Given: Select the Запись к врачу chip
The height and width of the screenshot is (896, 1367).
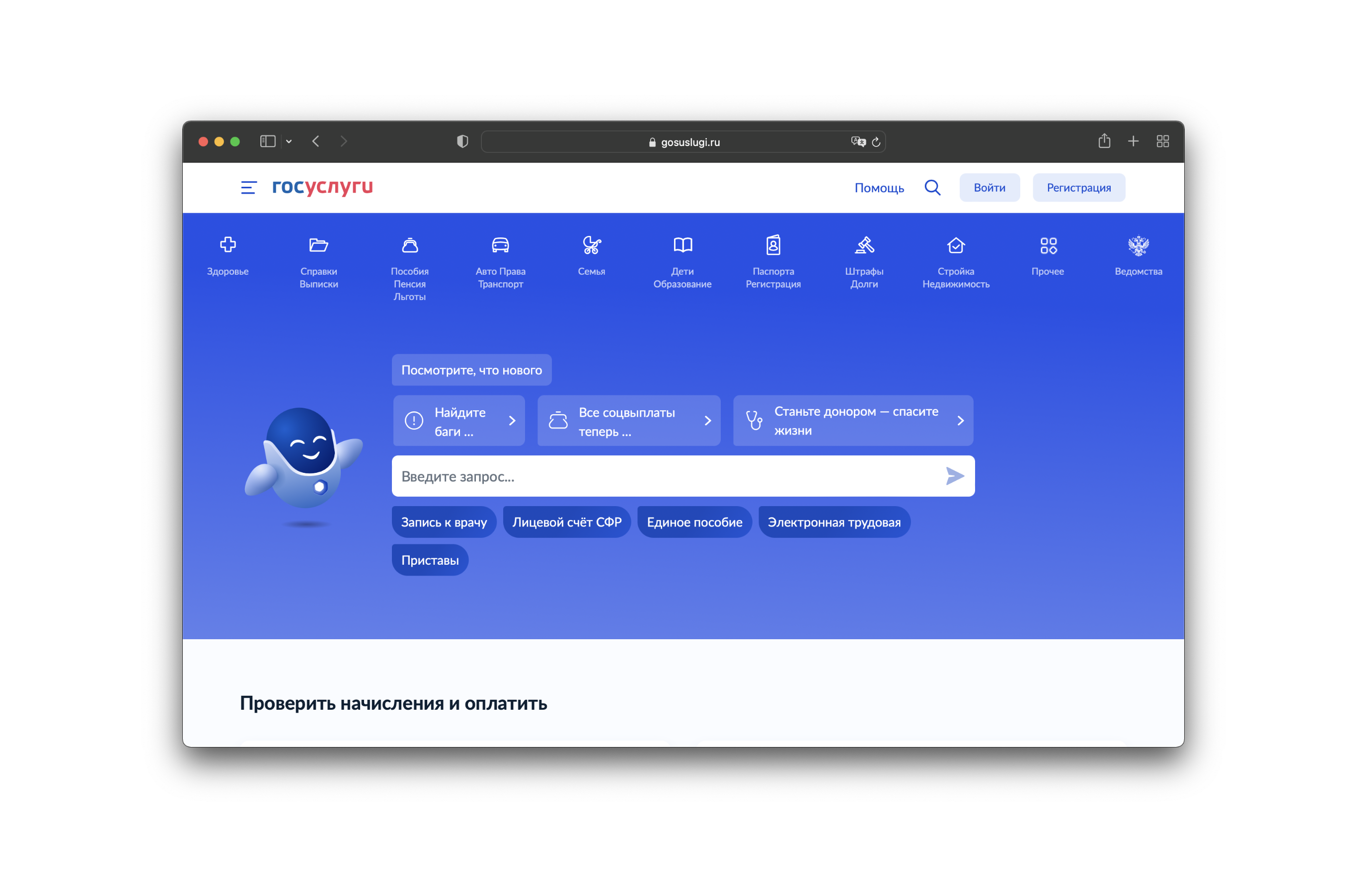Looking at the screenshot, I should pos(444,522).
